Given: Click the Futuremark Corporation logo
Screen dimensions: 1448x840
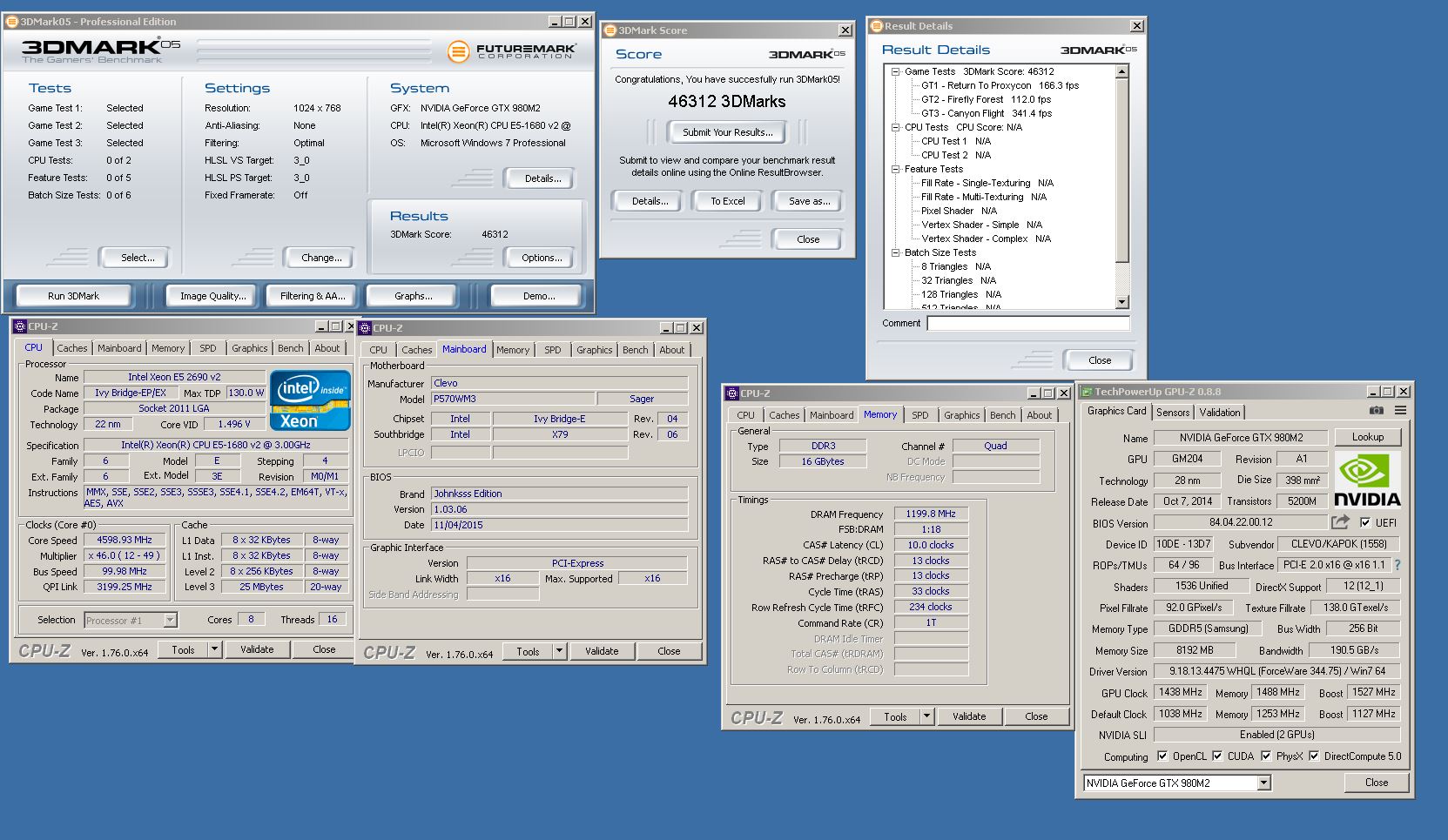Looking at the screenshot, I should click(x=512, y=51).
